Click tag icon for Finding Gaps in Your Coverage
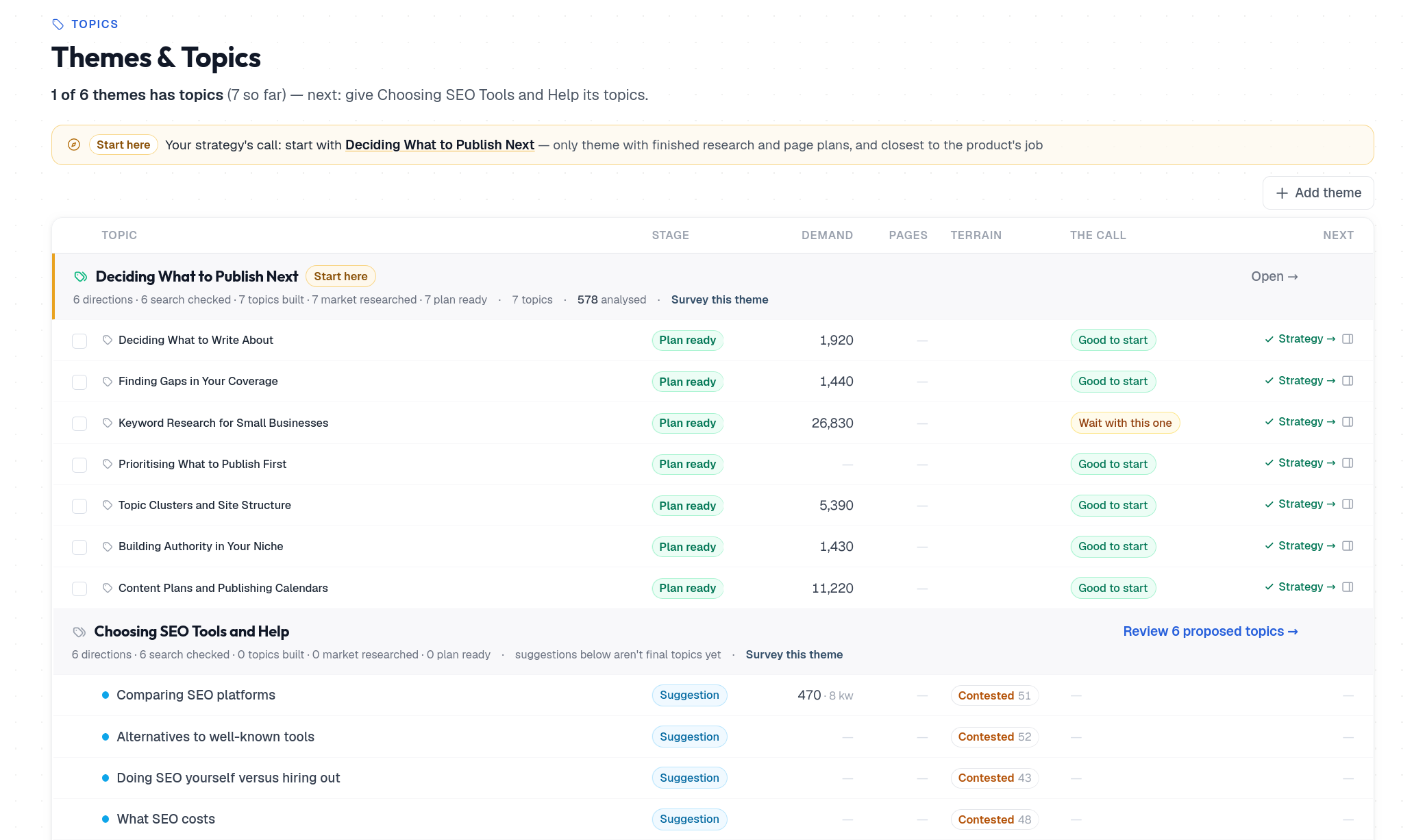This screenshot has width=1425, height=840. pos(108,382)
